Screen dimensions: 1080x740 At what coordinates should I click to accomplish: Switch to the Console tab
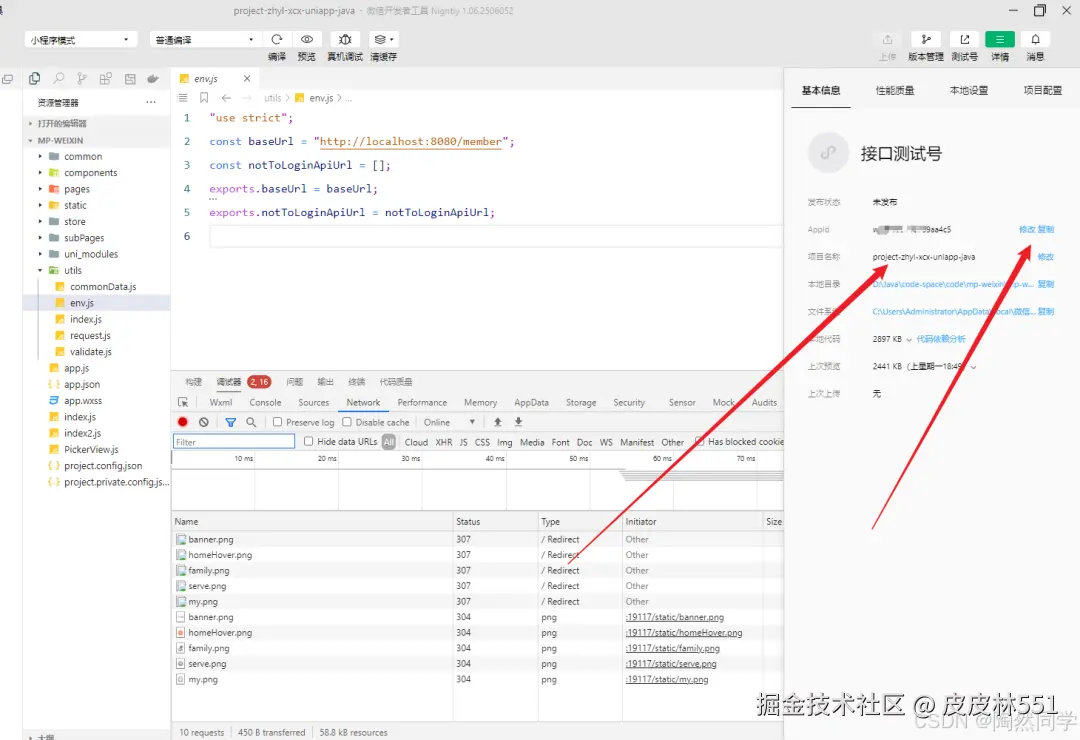tap(265, 402)
